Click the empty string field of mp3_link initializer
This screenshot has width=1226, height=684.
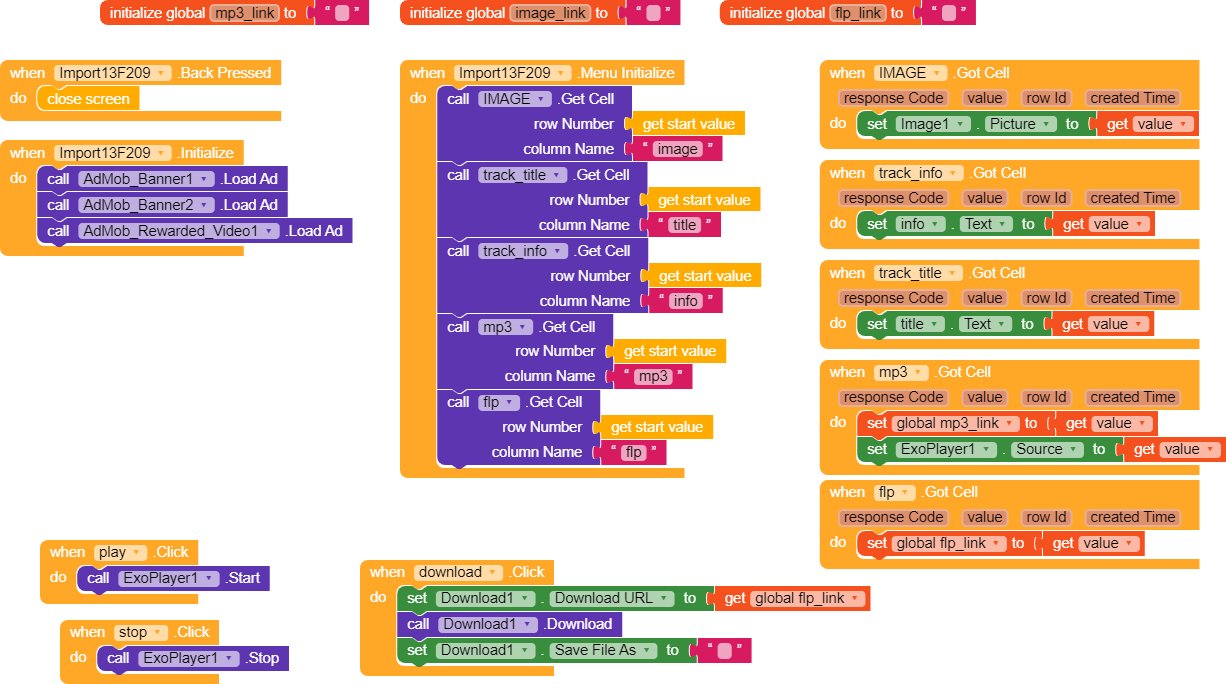(x=342, y=13)
